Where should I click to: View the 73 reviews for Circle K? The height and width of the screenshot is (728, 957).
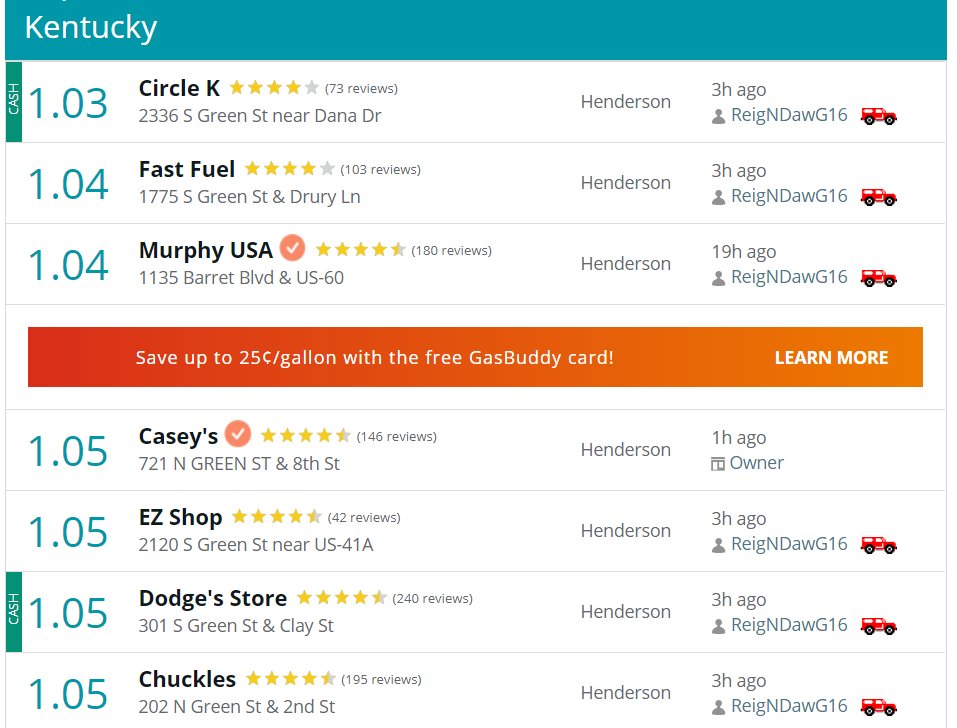coord(361,88)
